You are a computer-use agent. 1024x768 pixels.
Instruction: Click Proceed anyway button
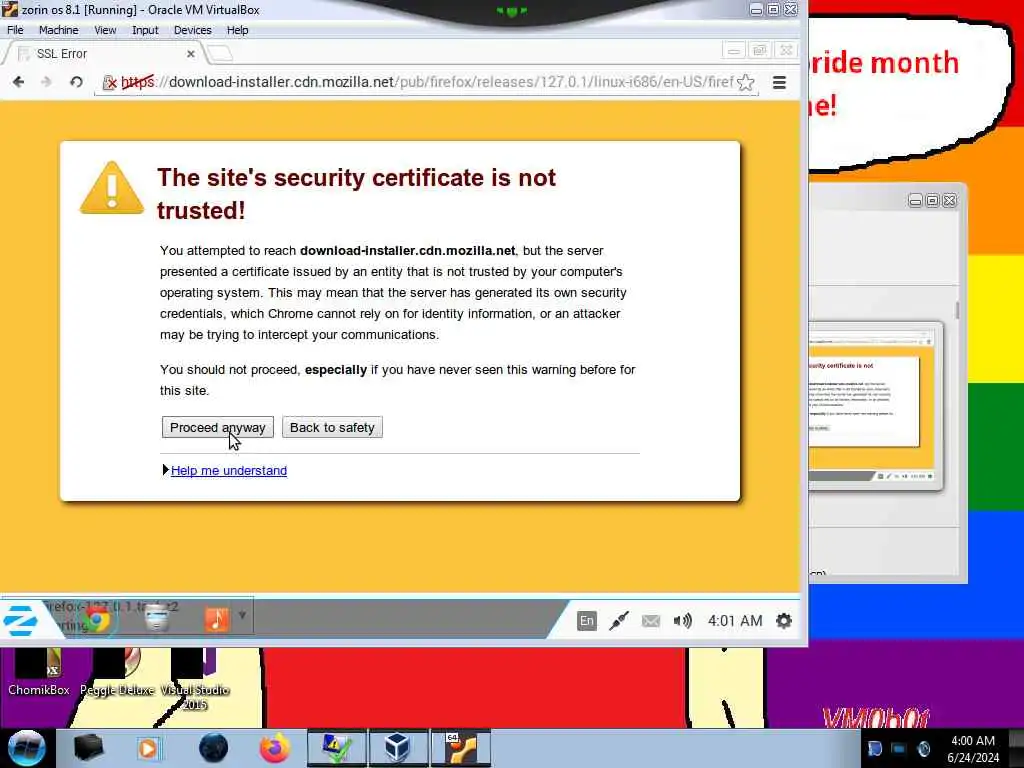point(217,427)
